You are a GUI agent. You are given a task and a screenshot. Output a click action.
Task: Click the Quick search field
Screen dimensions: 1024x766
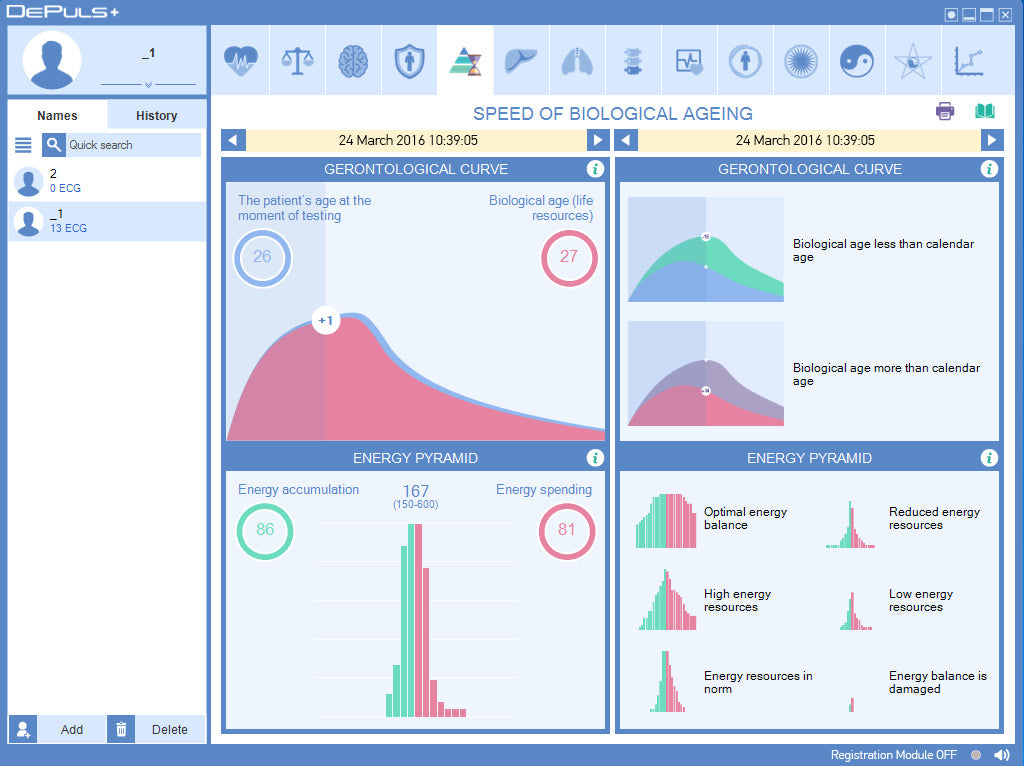pos(132,145)
